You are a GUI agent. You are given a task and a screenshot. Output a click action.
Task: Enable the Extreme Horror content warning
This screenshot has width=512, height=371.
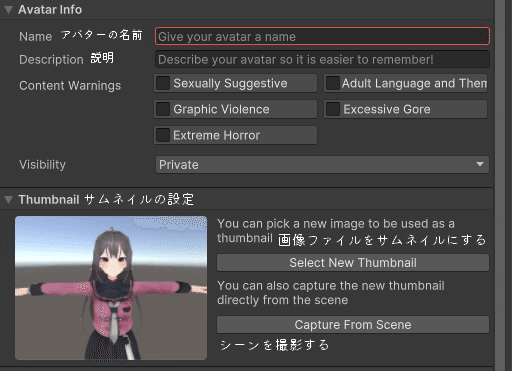(x=163, y=135)
